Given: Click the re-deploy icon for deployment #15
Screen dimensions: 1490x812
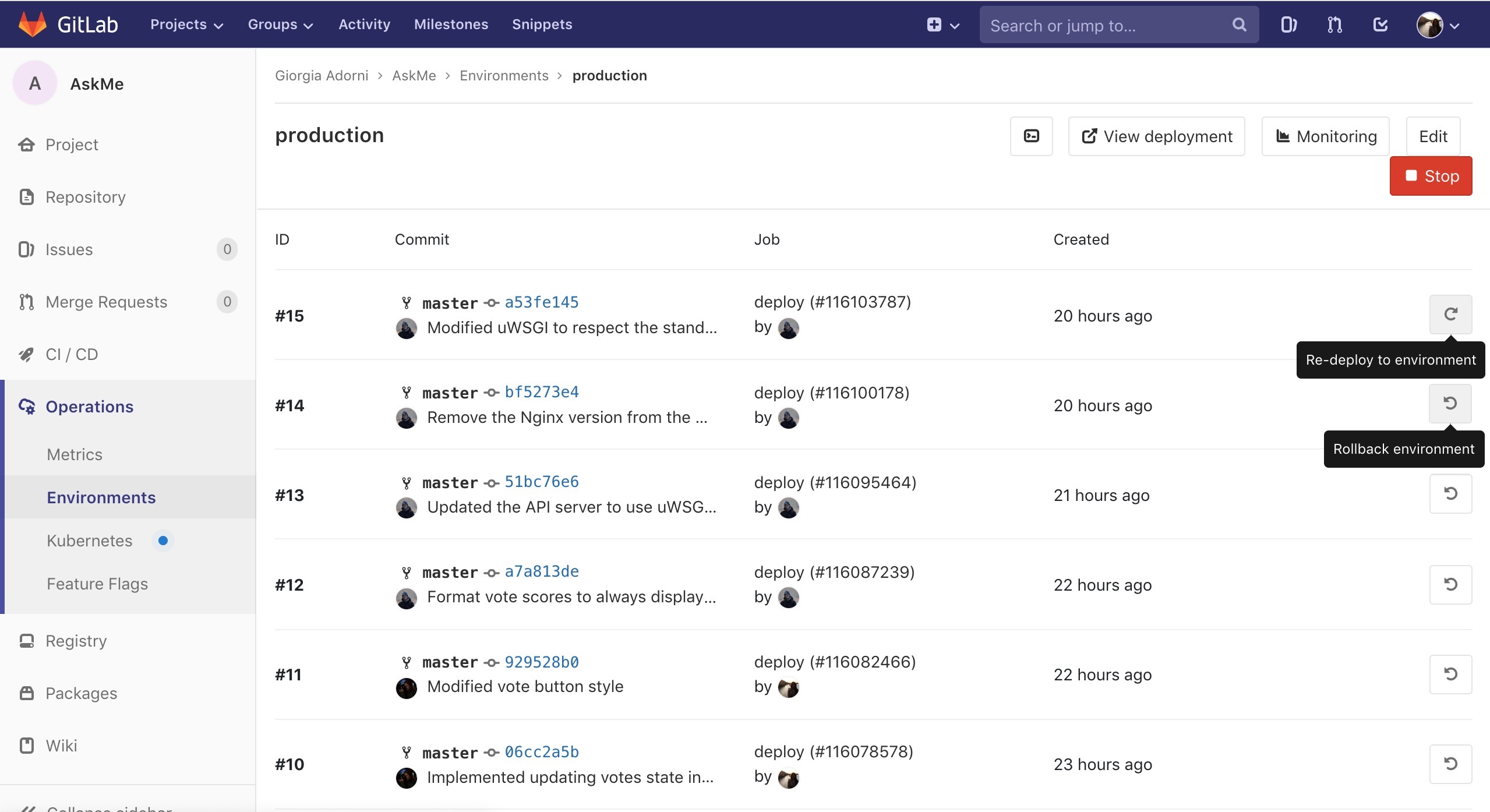Looking at the screenshot, I should coord(1450,315).
